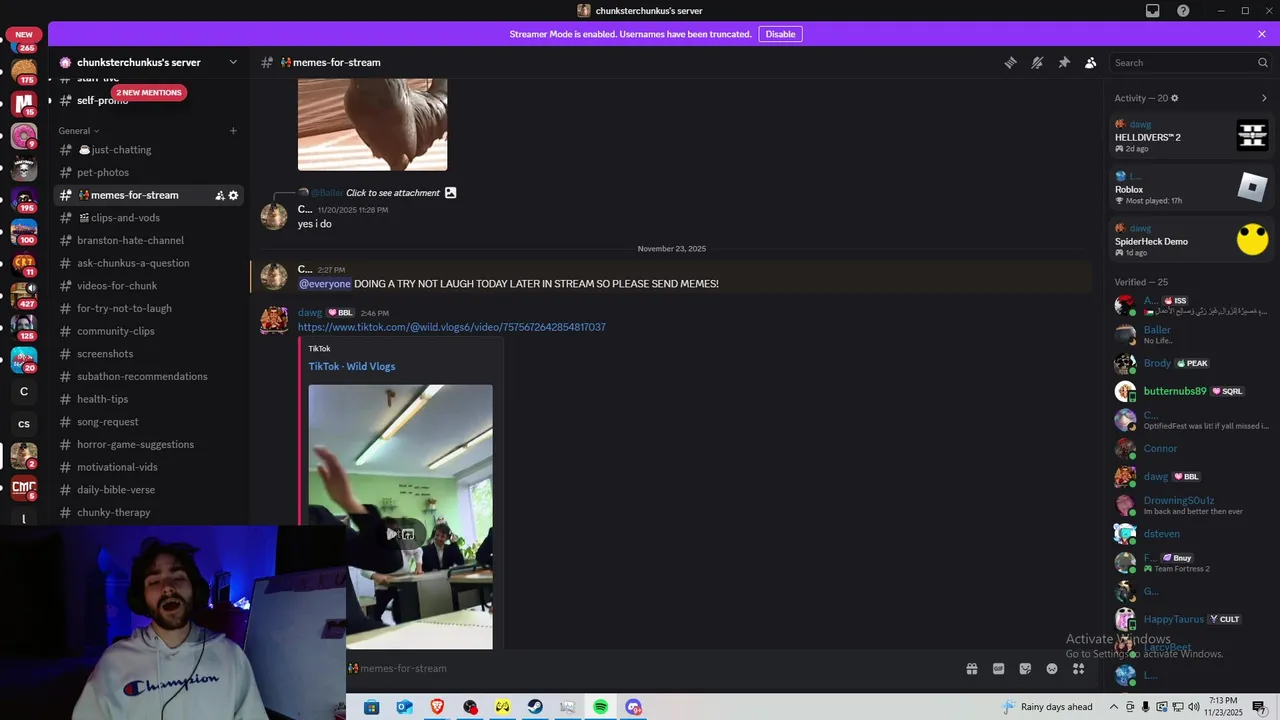The image size is (1280, 720).
Task: Open SpiderHeck Demo activity card
Action: click(1191, 240)
